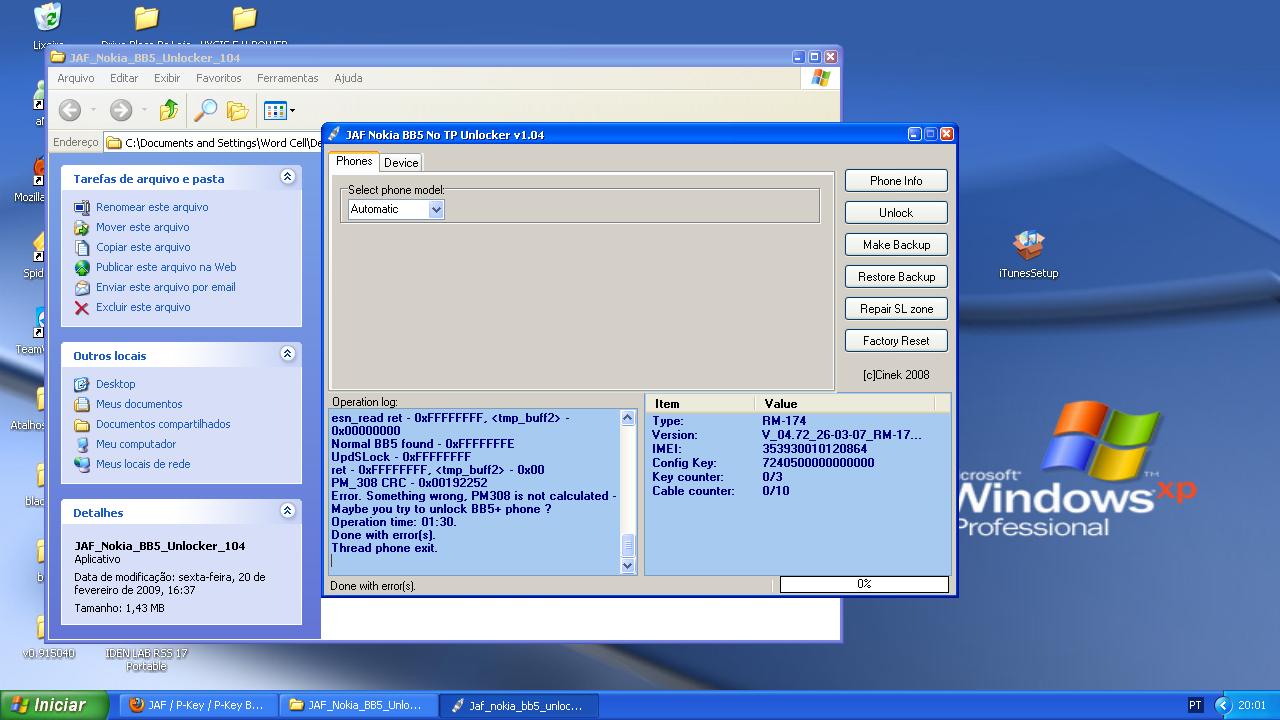Switch to JAF_Nokia_BB5_Unlo... folder taskbar item
1280x720 pixels.
357,705
